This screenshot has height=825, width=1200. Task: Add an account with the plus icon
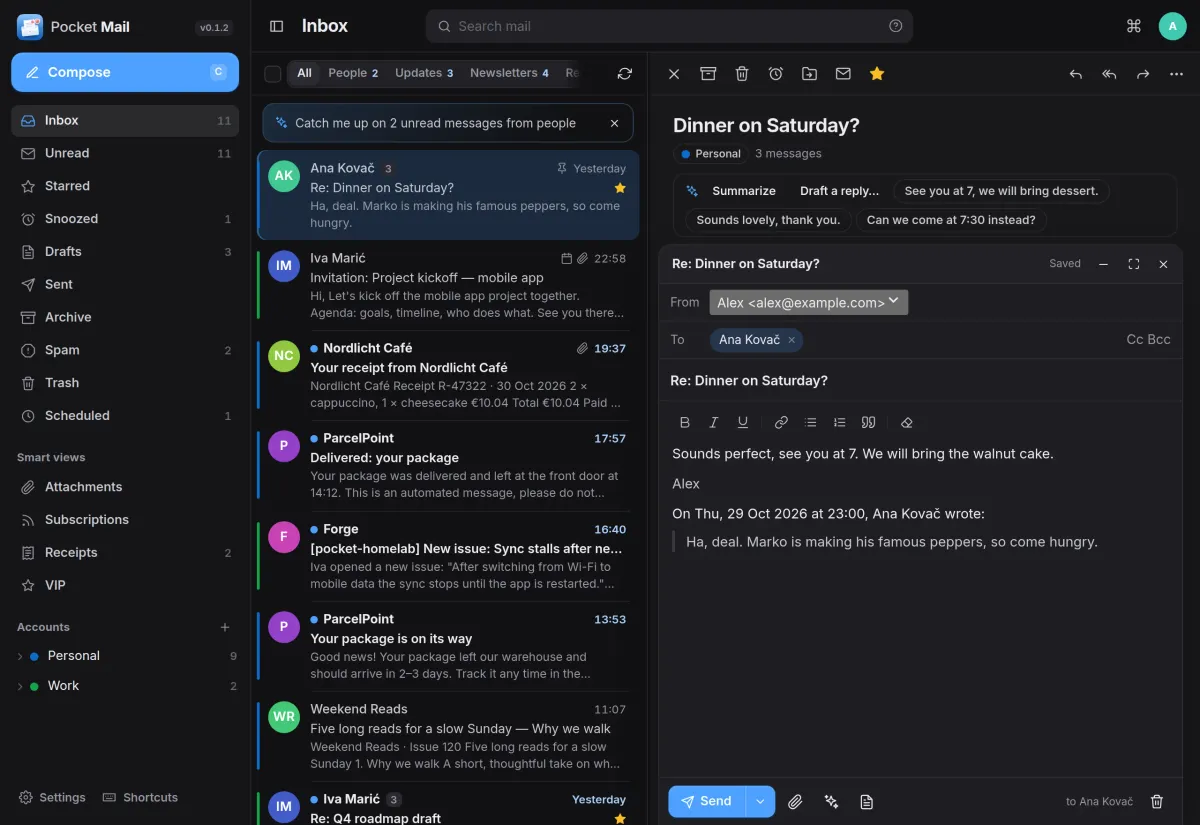[x=225, y=627]
